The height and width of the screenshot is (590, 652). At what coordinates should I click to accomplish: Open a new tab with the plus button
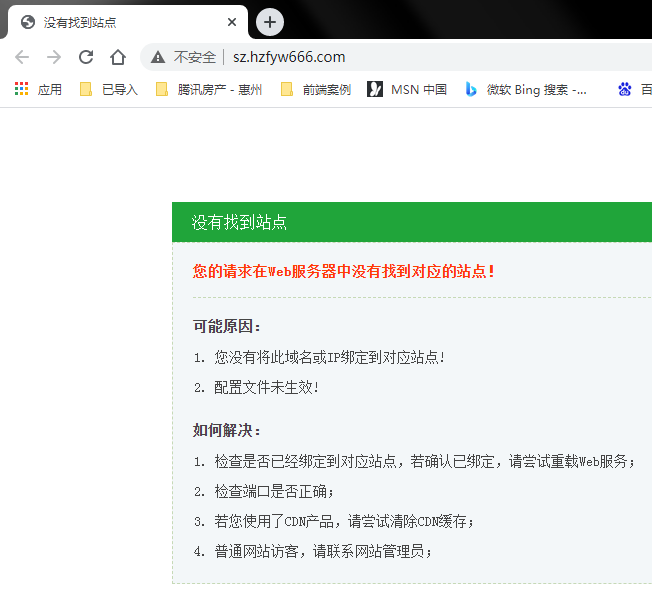(x=270, y=22)
